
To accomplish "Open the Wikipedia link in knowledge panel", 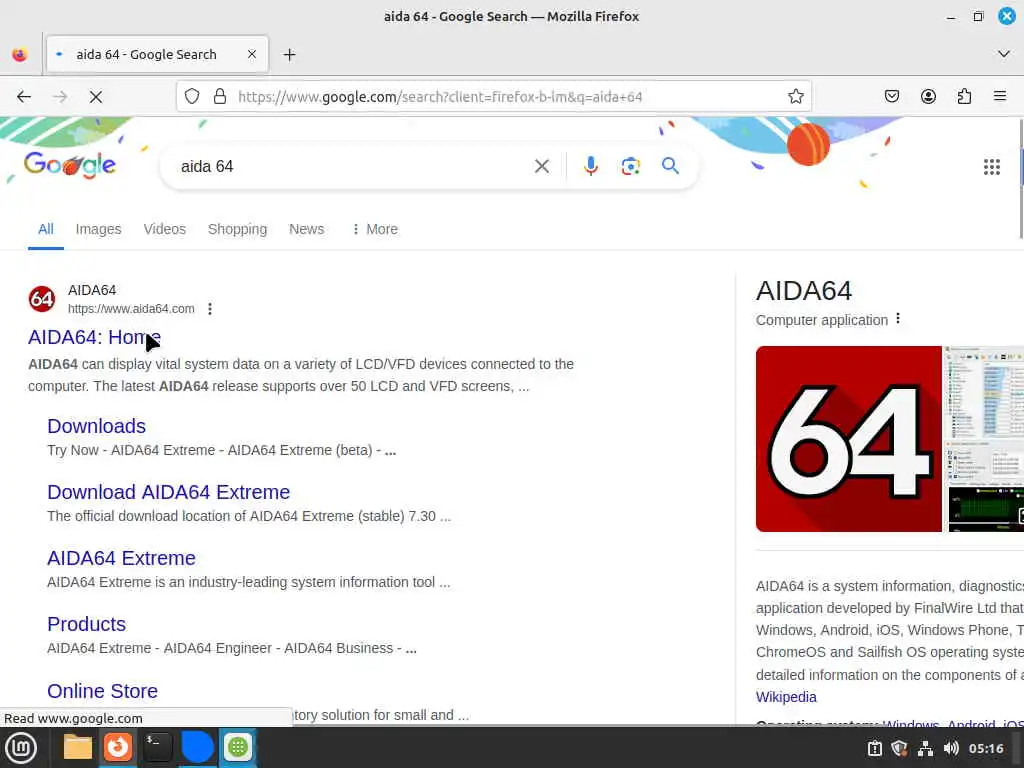I will click(786, 697).
